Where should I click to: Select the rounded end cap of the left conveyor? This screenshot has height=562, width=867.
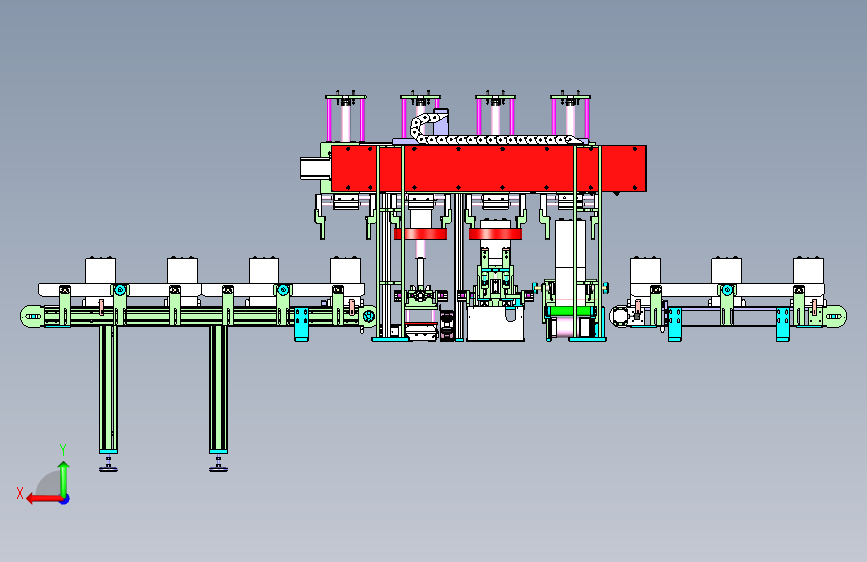point(32,316)
